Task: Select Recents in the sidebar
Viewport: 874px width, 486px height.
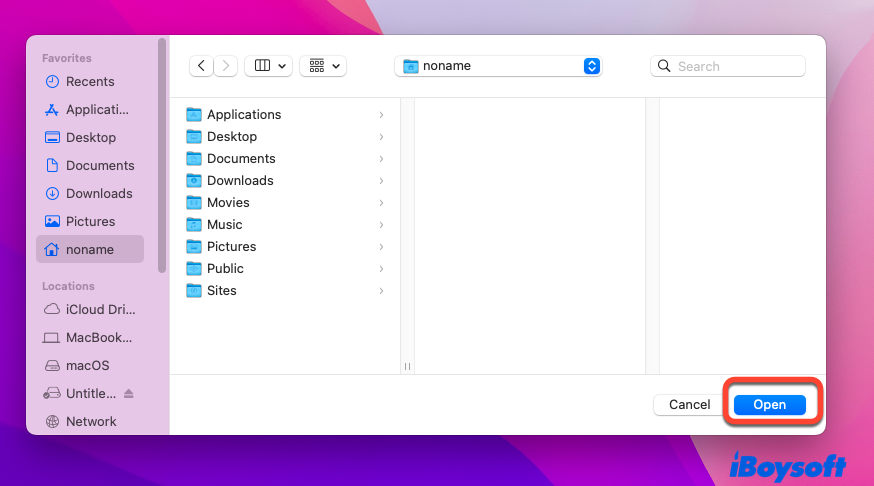Action: click(x=90, y=82)
